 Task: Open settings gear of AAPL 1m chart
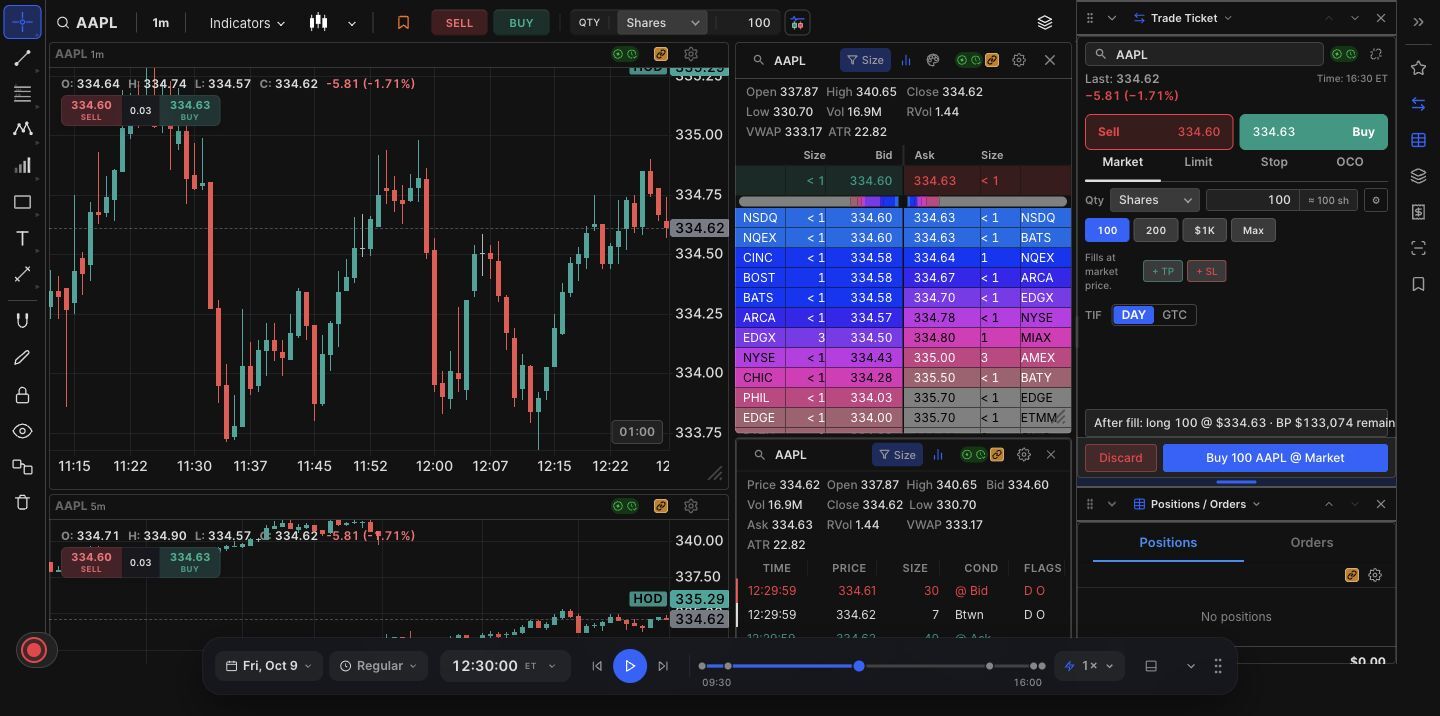[x=691, y=54]
